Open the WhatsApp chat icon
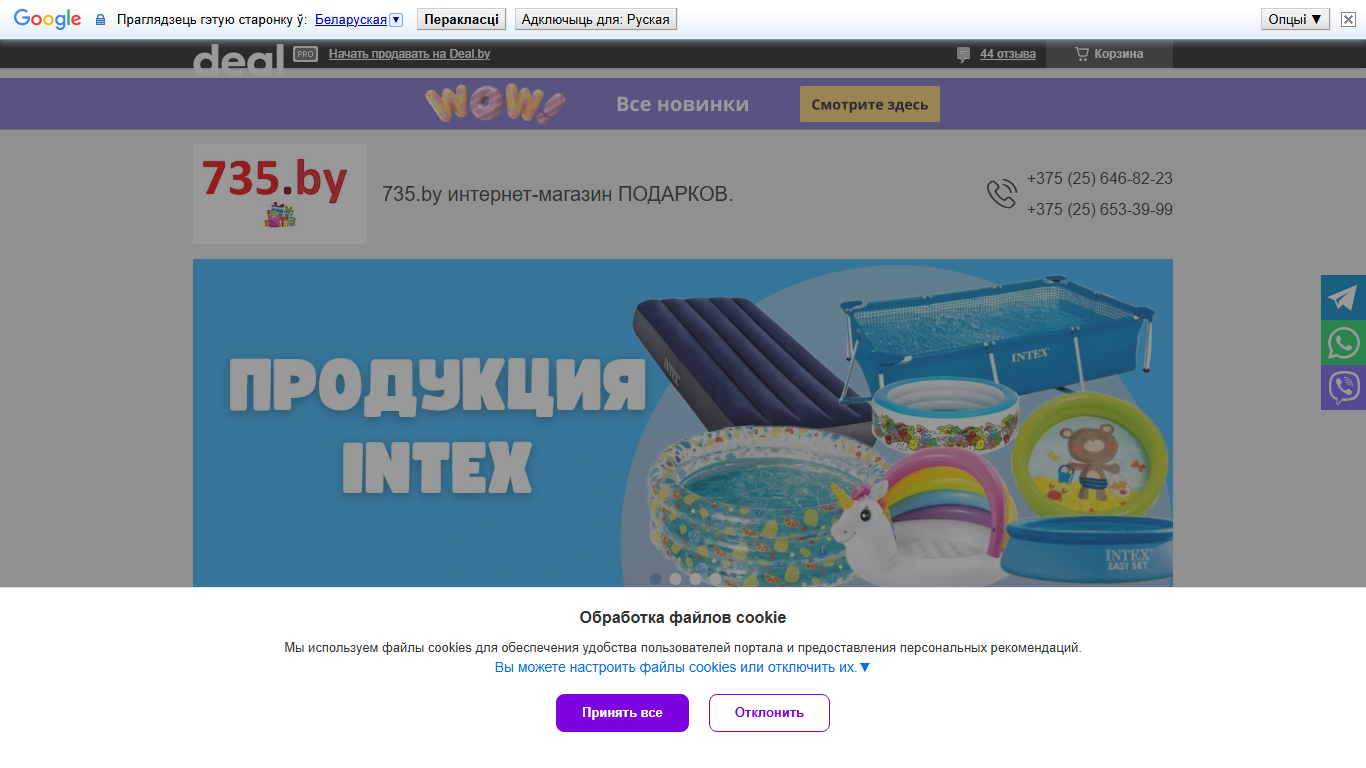Screen dimensions: 1366x768 pos(1343,343)
